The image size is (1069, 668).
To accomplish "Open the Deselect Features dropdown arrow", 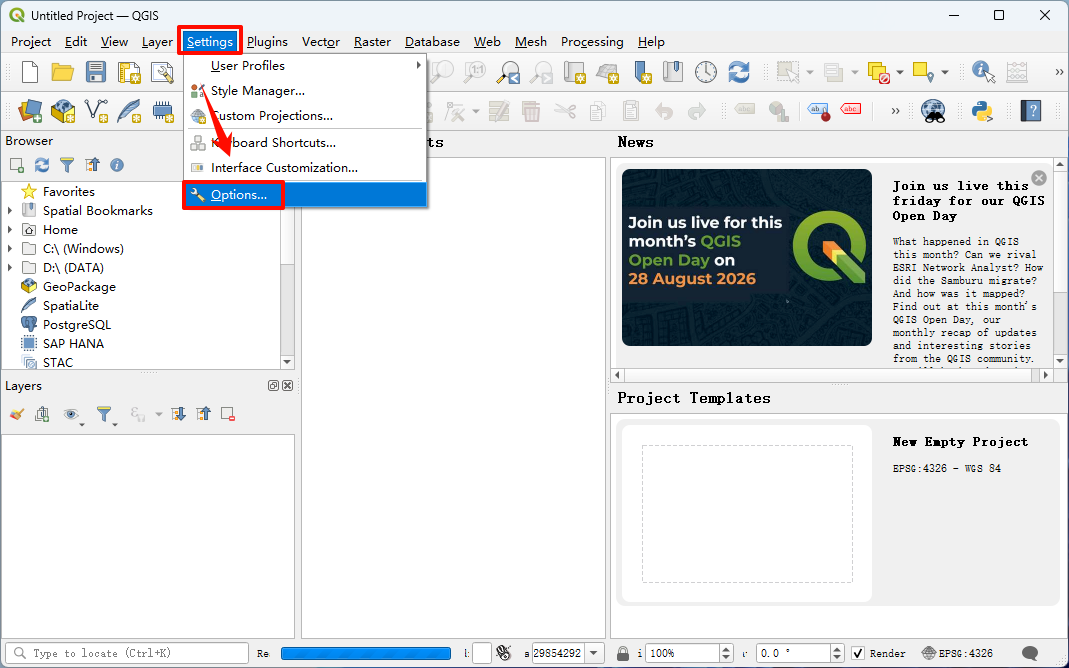I will (900, 72).
